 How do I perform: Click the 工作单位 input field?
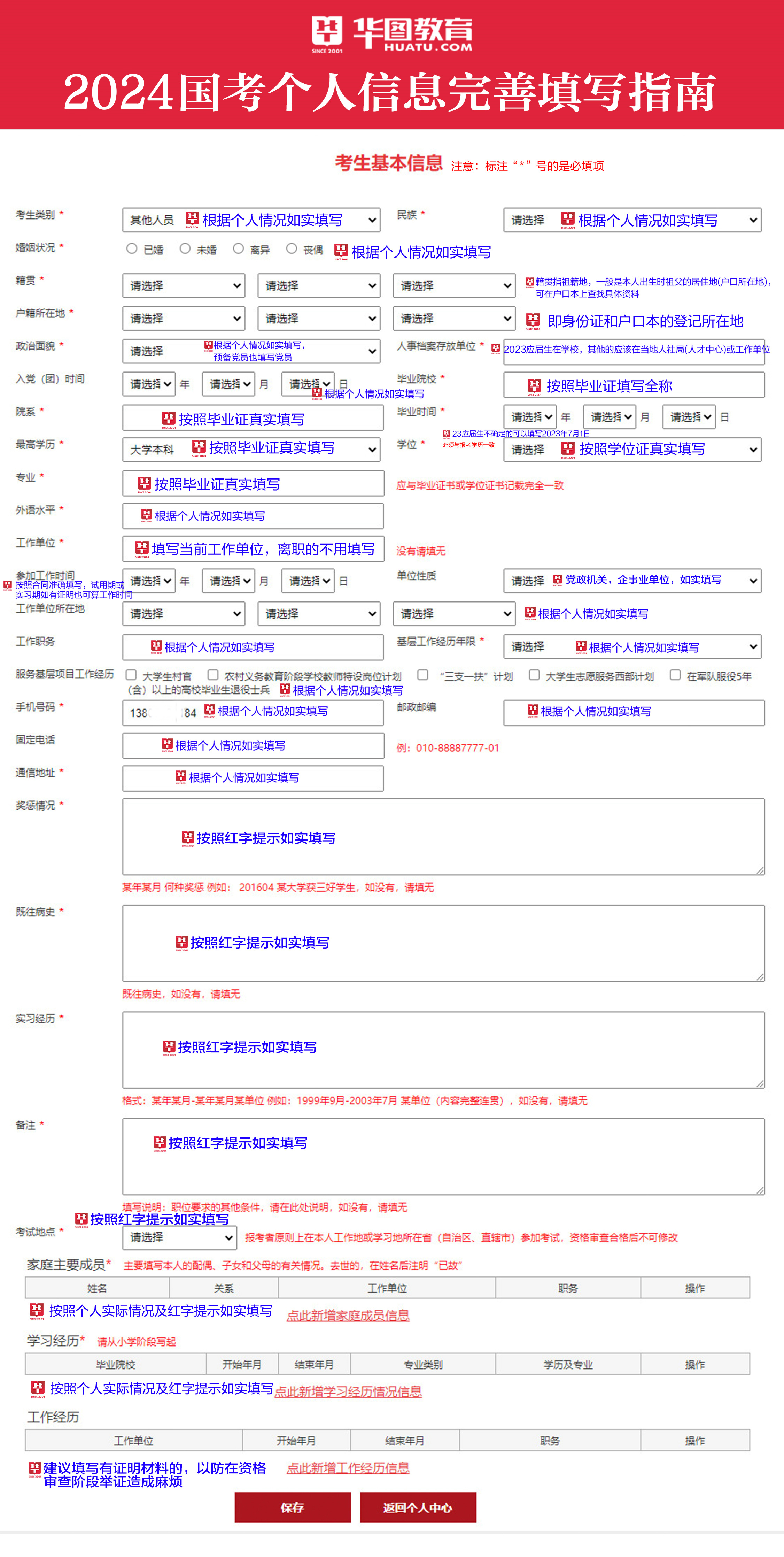click(x=253, y=549)
